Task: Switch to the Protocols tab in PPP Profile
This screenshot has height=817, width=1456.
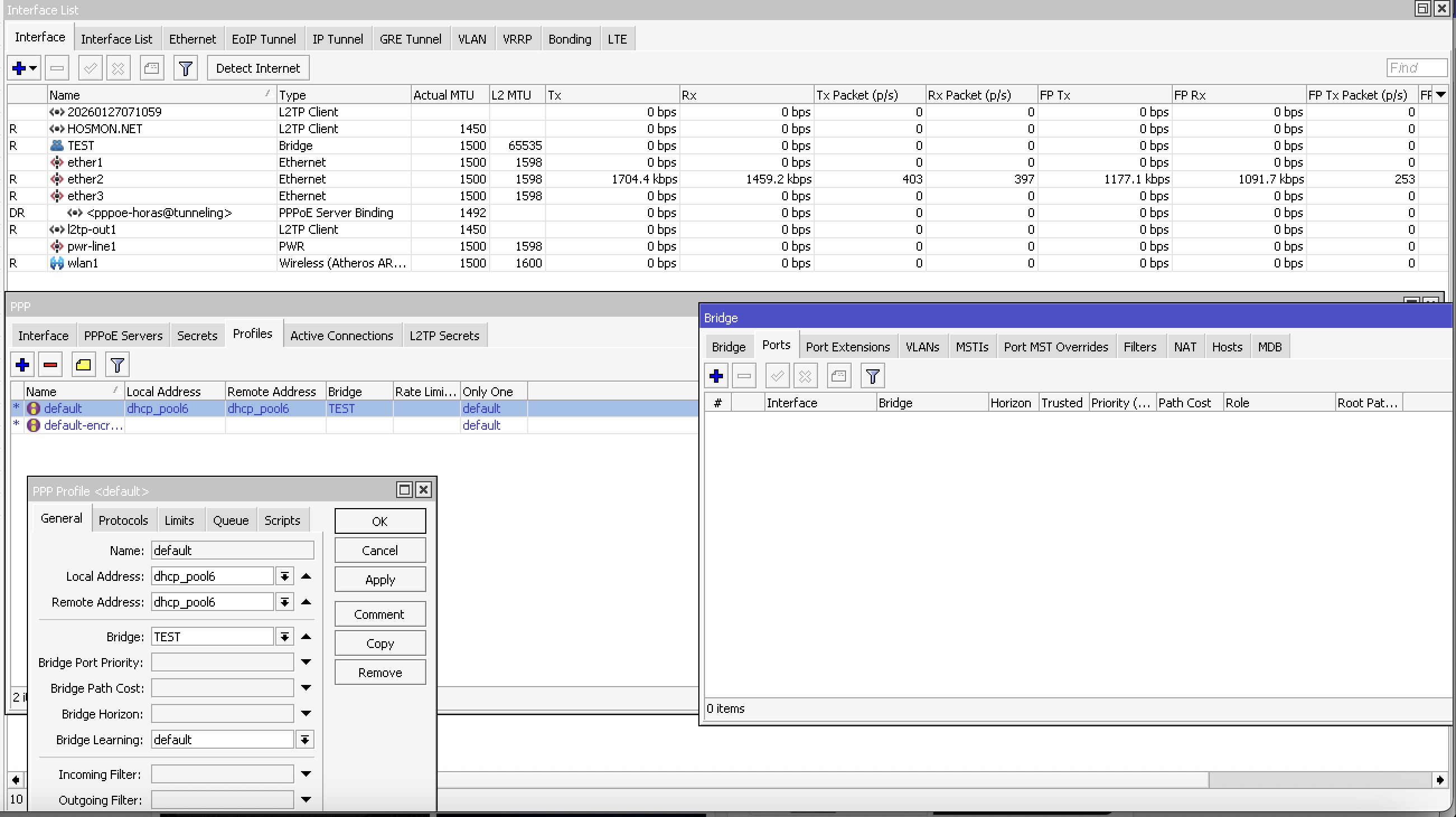Action: pyautogui.click(x=123, y=520)
